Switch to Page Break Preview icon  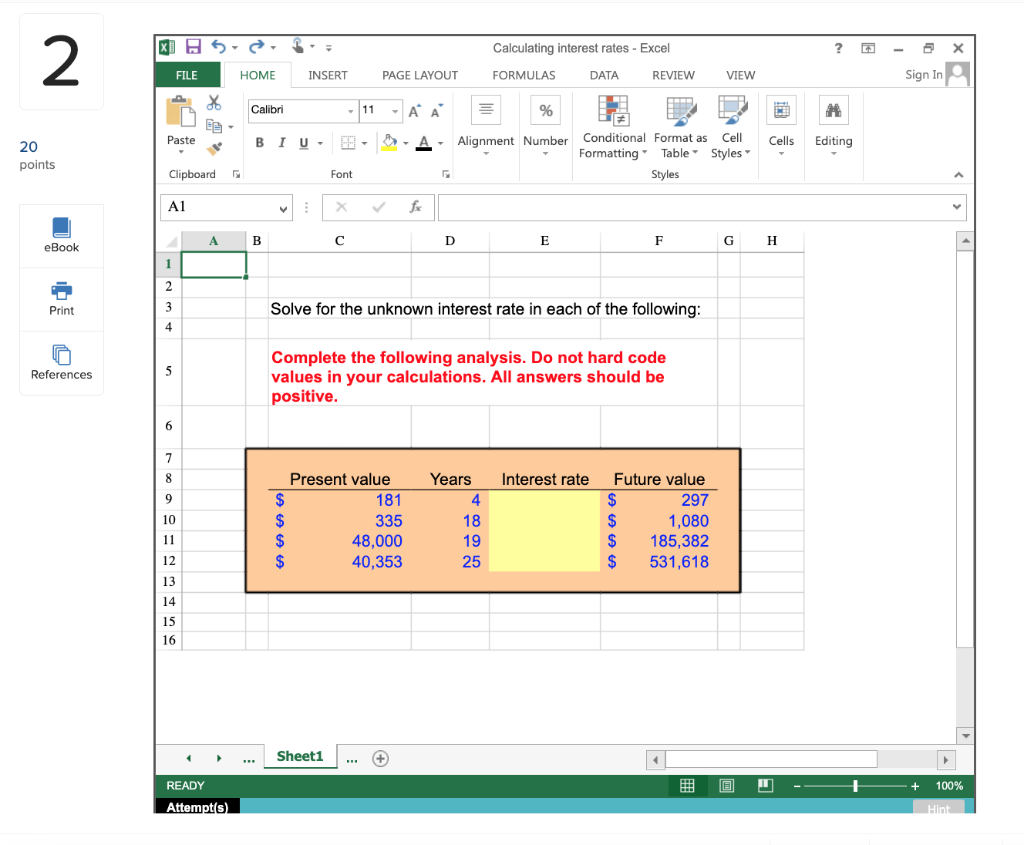coord(765,786)
